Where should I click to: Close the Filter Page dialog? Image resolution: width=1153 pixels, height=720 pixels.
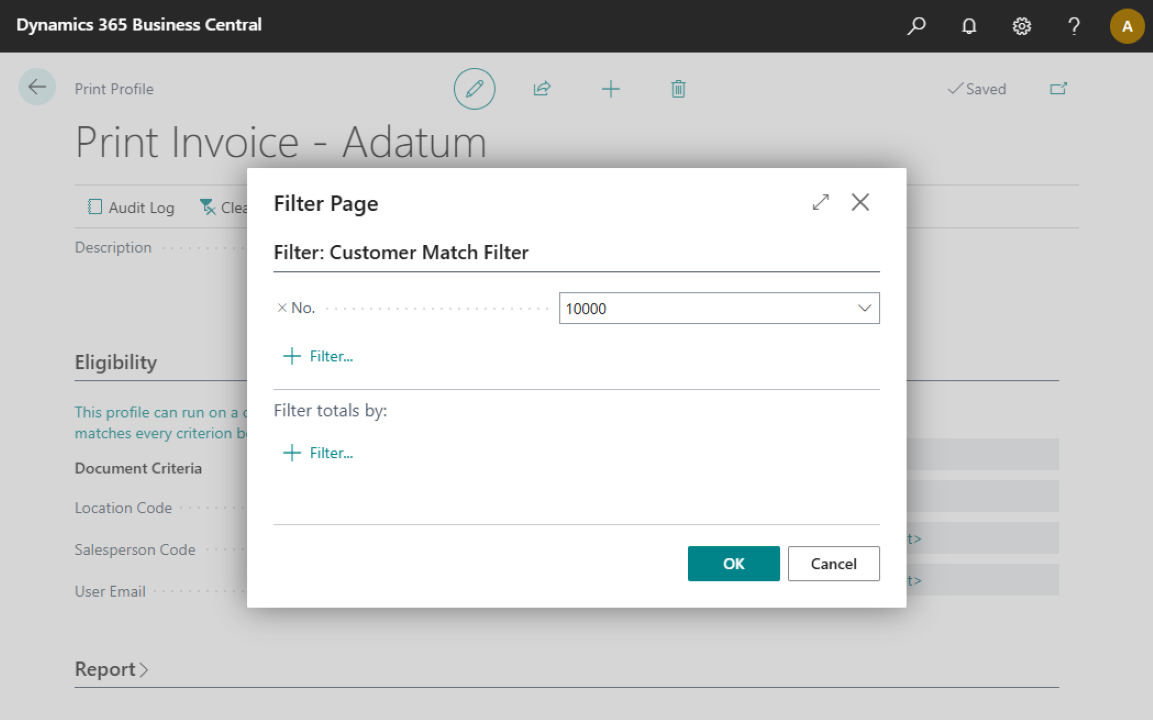click(x=860, y=202)
